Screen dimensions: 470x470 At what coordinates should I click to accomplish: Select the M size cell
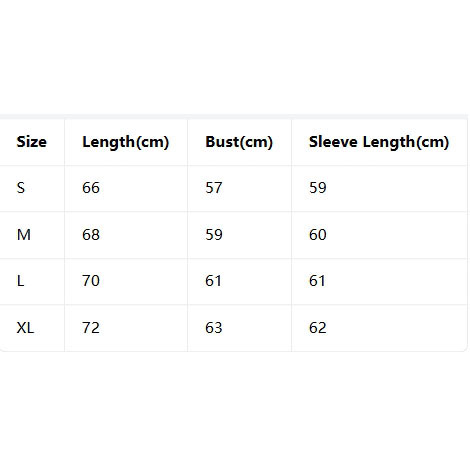24,235
